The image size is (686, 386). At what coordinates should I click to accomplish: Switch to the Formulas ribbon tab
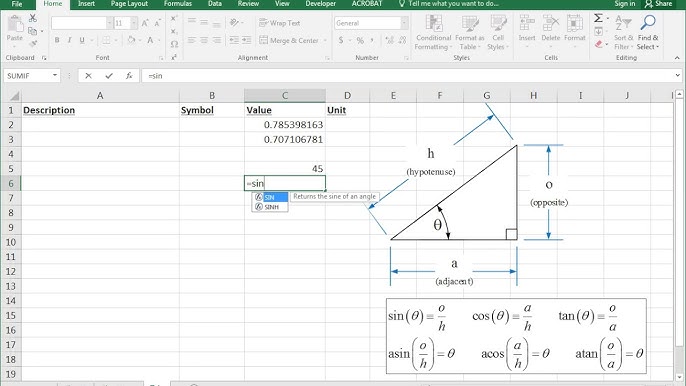(x=178, y=4)
